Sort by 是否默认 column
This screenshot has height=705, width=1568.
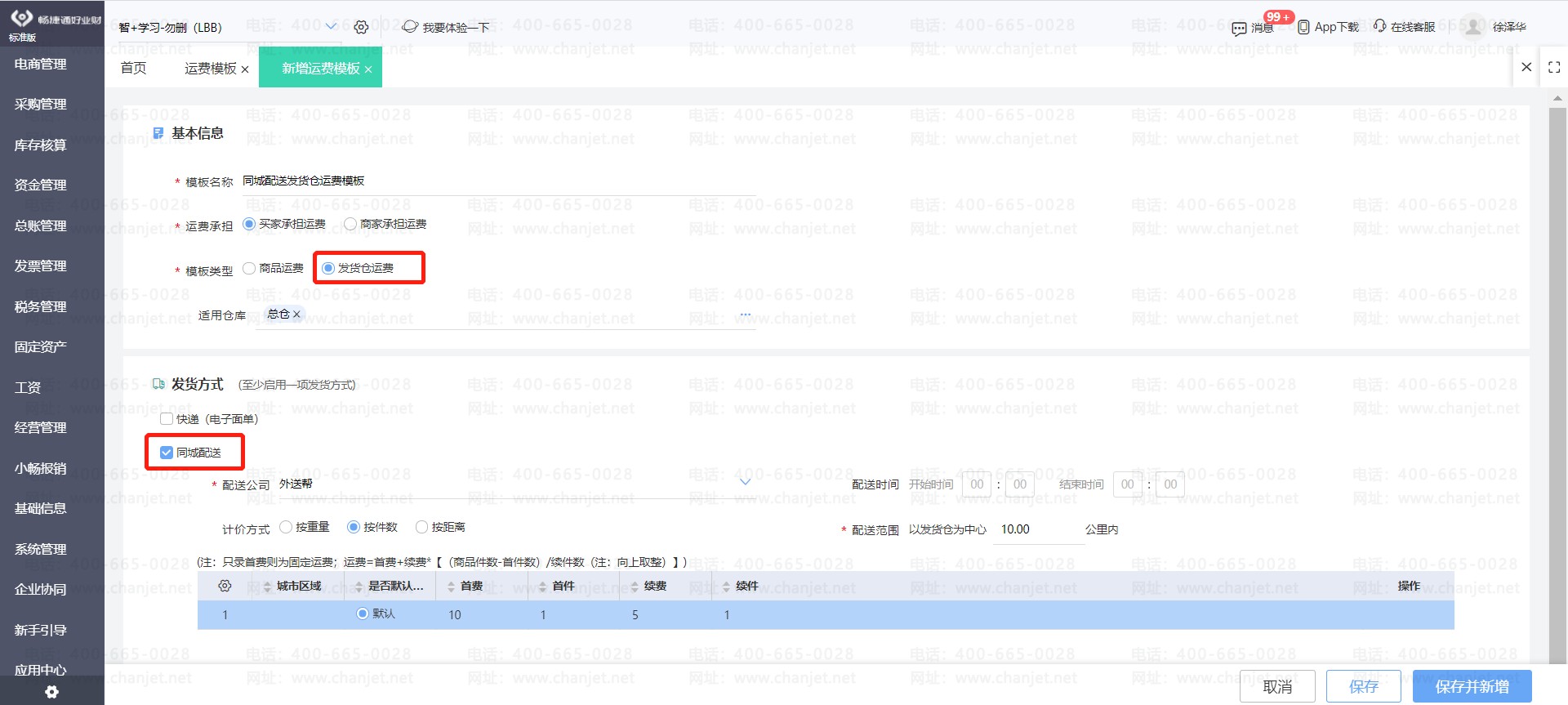(x=359, y=587)
